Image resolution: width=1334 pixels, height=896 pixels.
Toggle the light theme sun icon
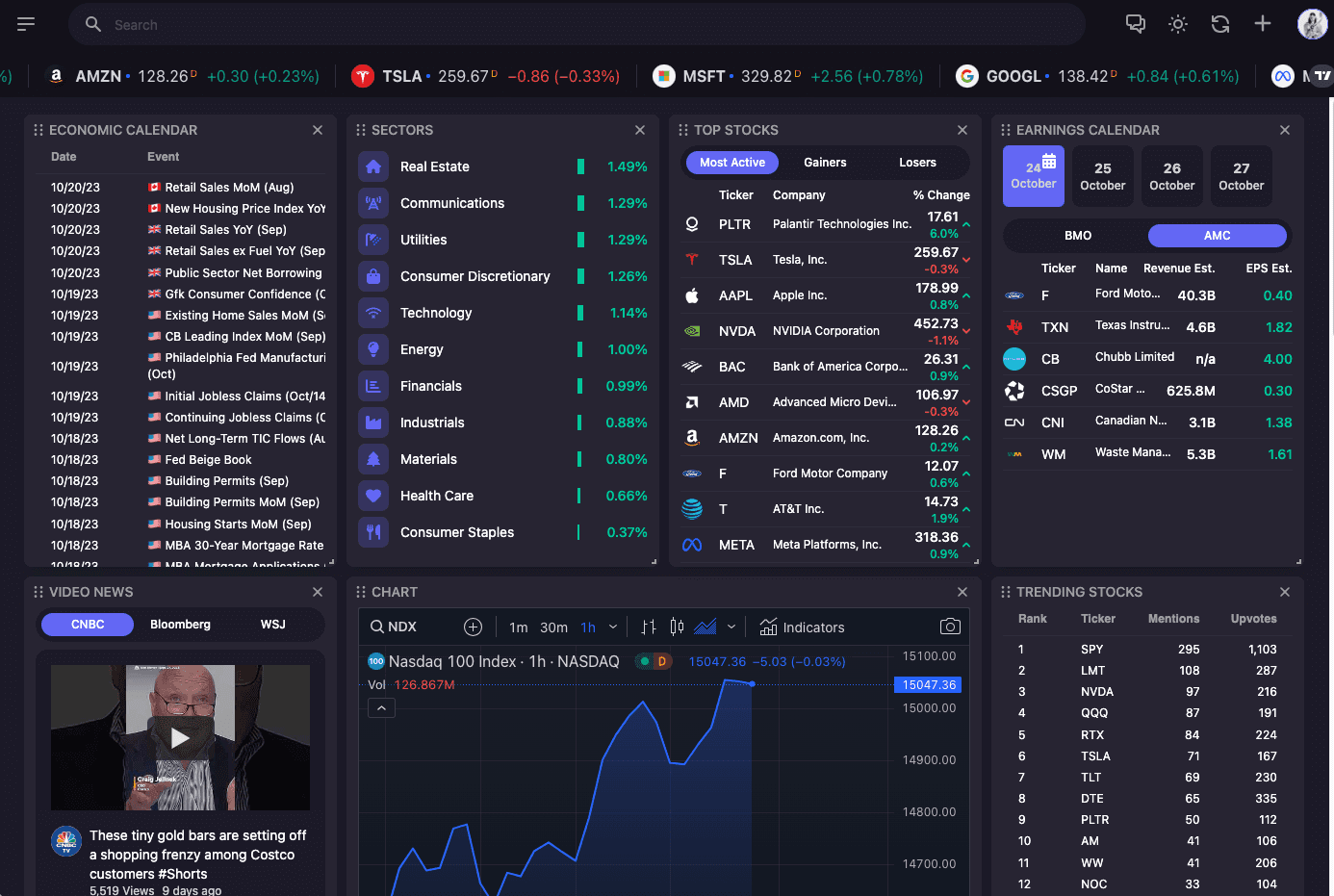point(1178,24)
